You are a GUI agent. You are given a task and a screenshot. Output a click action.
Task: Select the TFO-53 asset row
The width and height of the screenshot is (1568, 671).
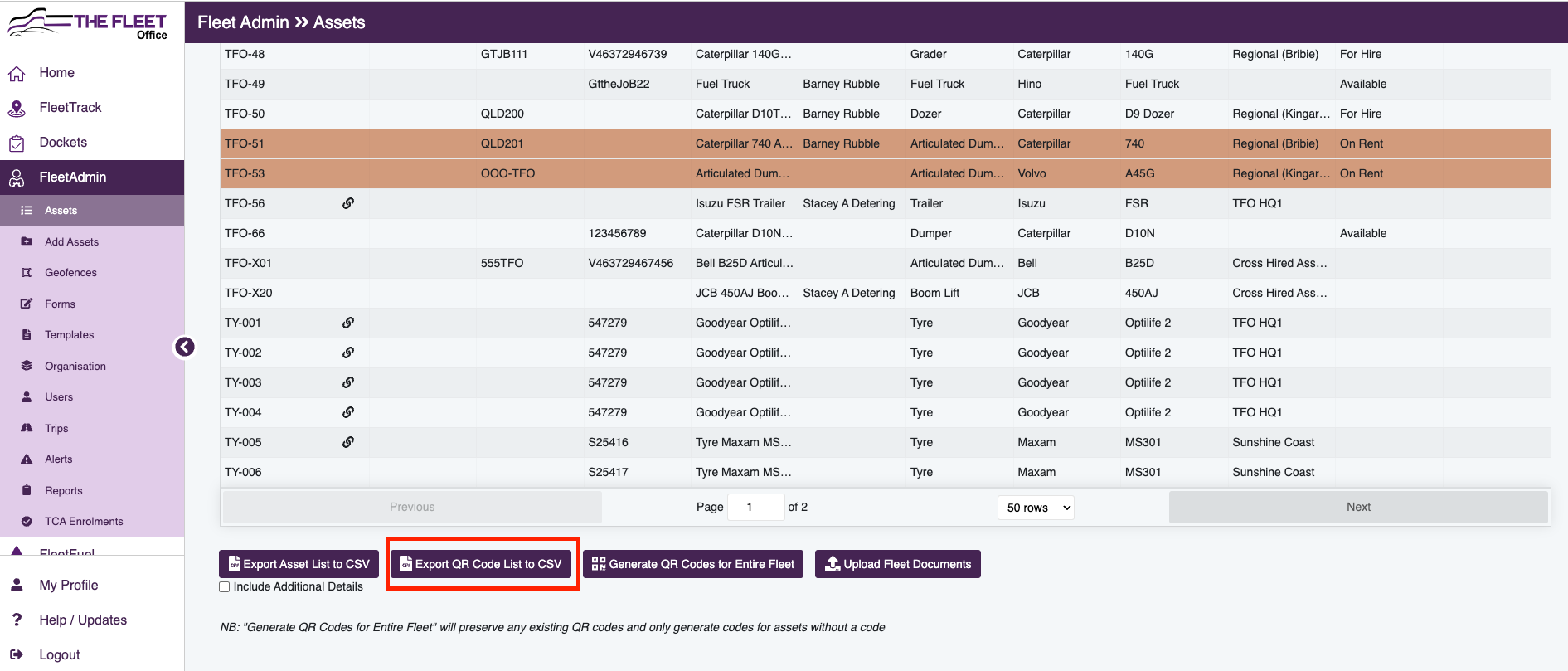(x=885, y=173)
